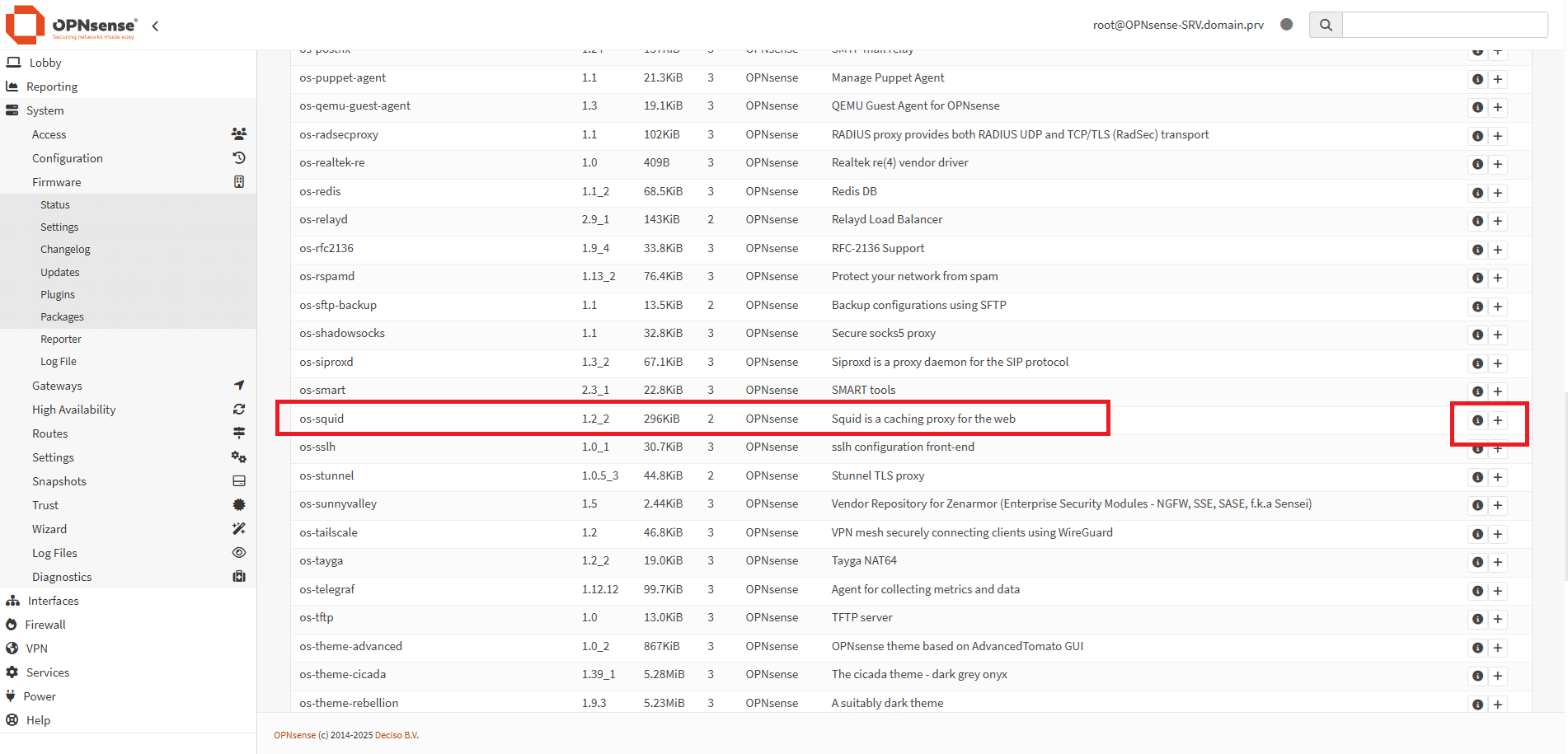Click the Log Files eye icon
The width and height of the screenshot is (1568, 754).
point(239,552)
